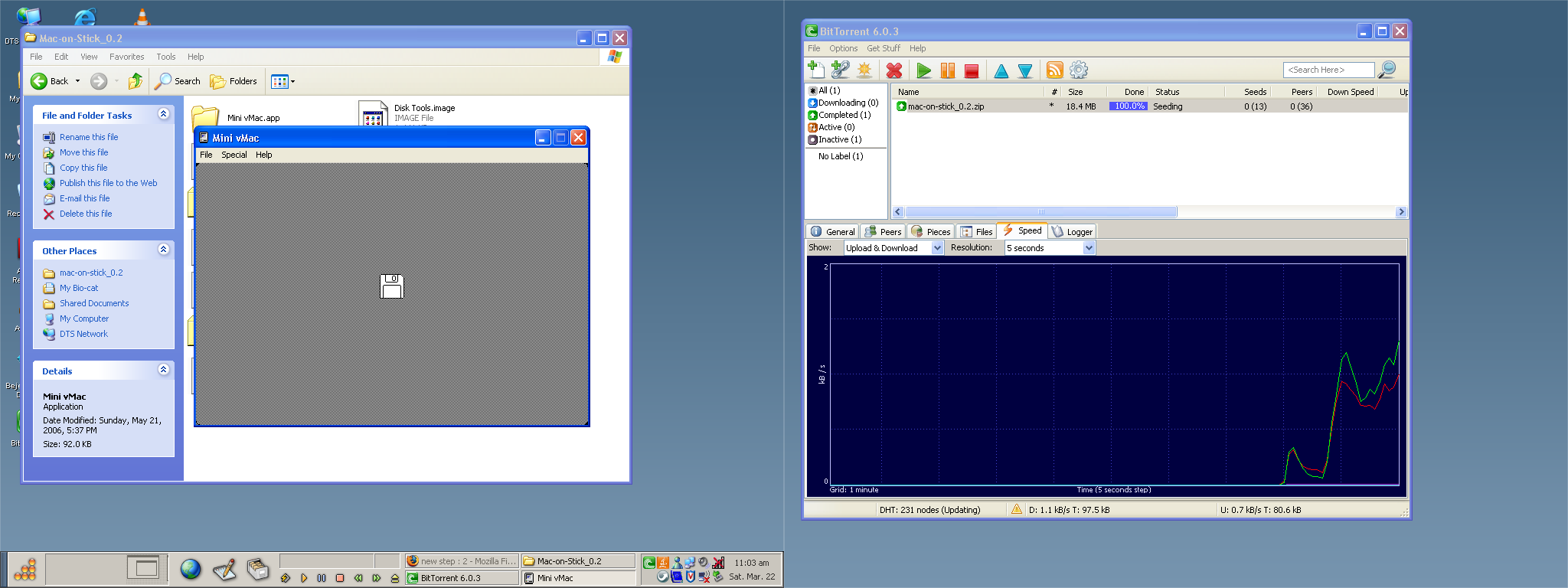1568x588 pixels.
Task: Click Publish this file to the Web
Action: point(109,183)
